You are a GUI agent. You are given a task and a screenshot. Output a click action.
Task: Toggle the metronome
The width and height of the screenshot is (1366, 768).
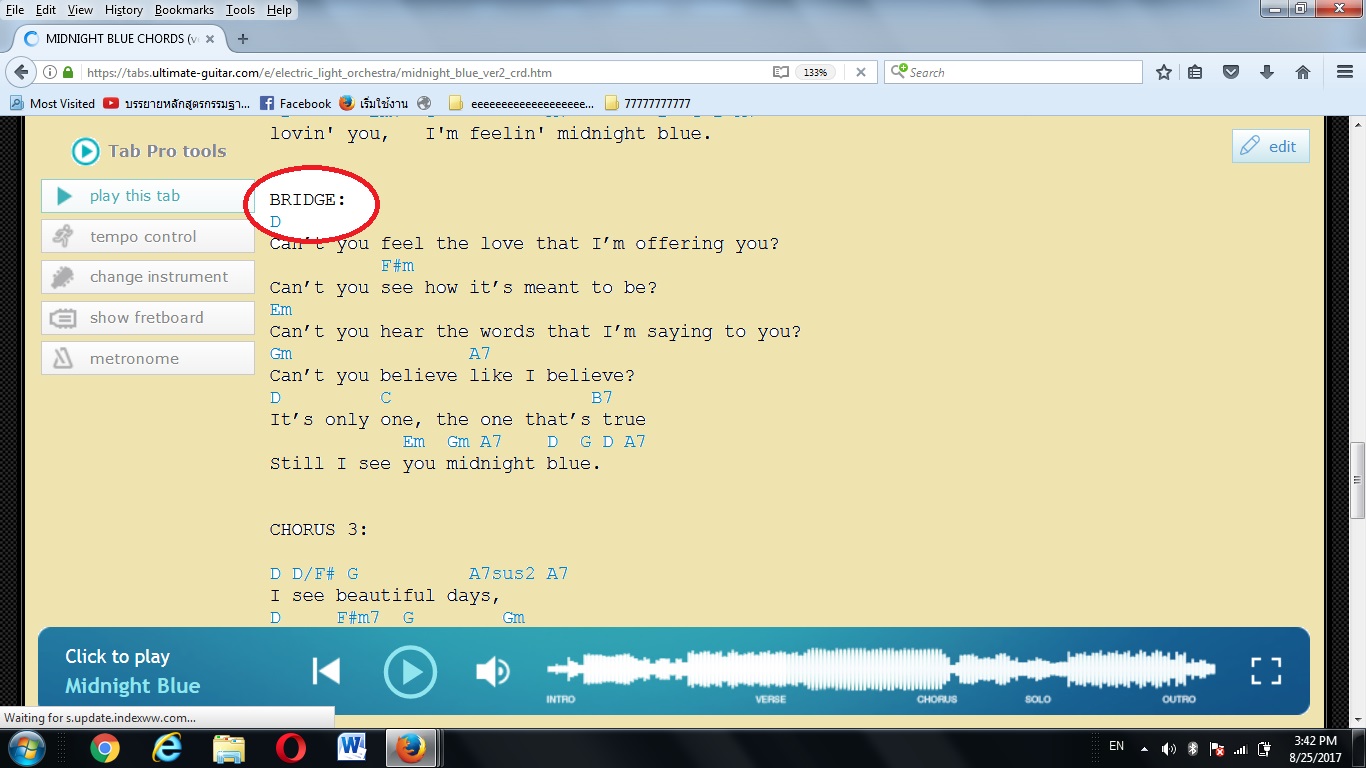point(148,359)
